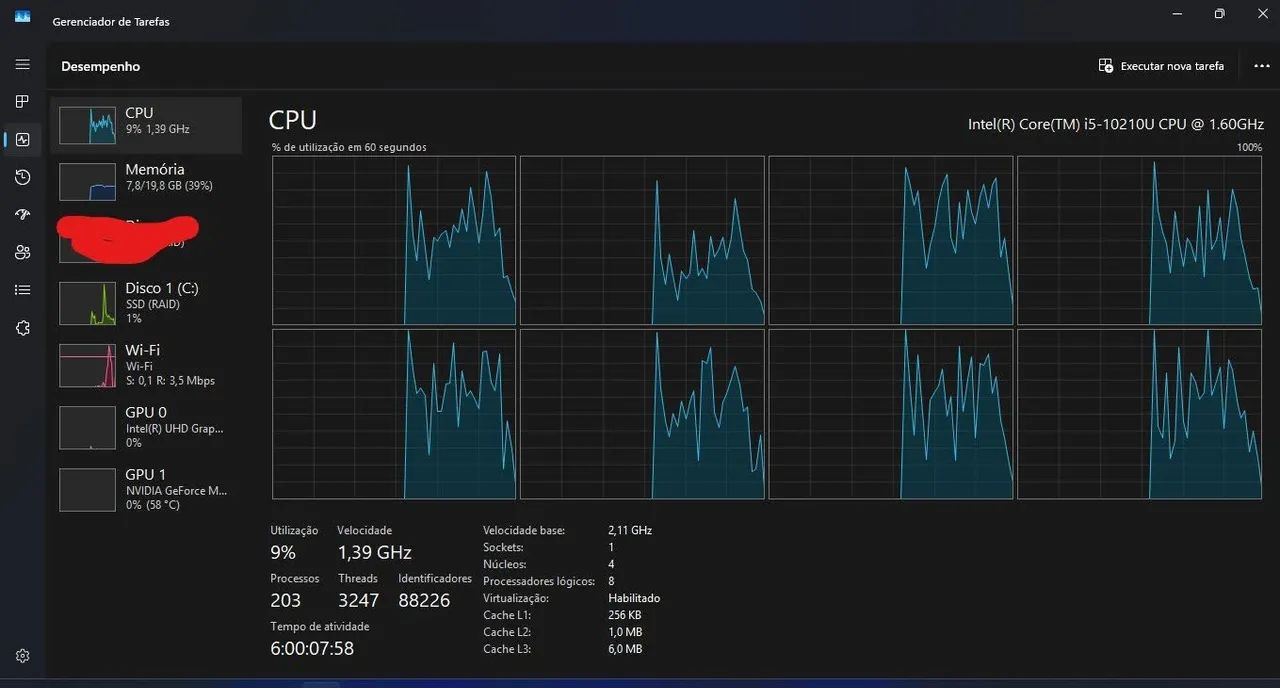The width and height of the screenshot is (1280, 688).
Task: Click the Wi-Fi mini graph thumbnail
Action: click(x=88, y=365)
